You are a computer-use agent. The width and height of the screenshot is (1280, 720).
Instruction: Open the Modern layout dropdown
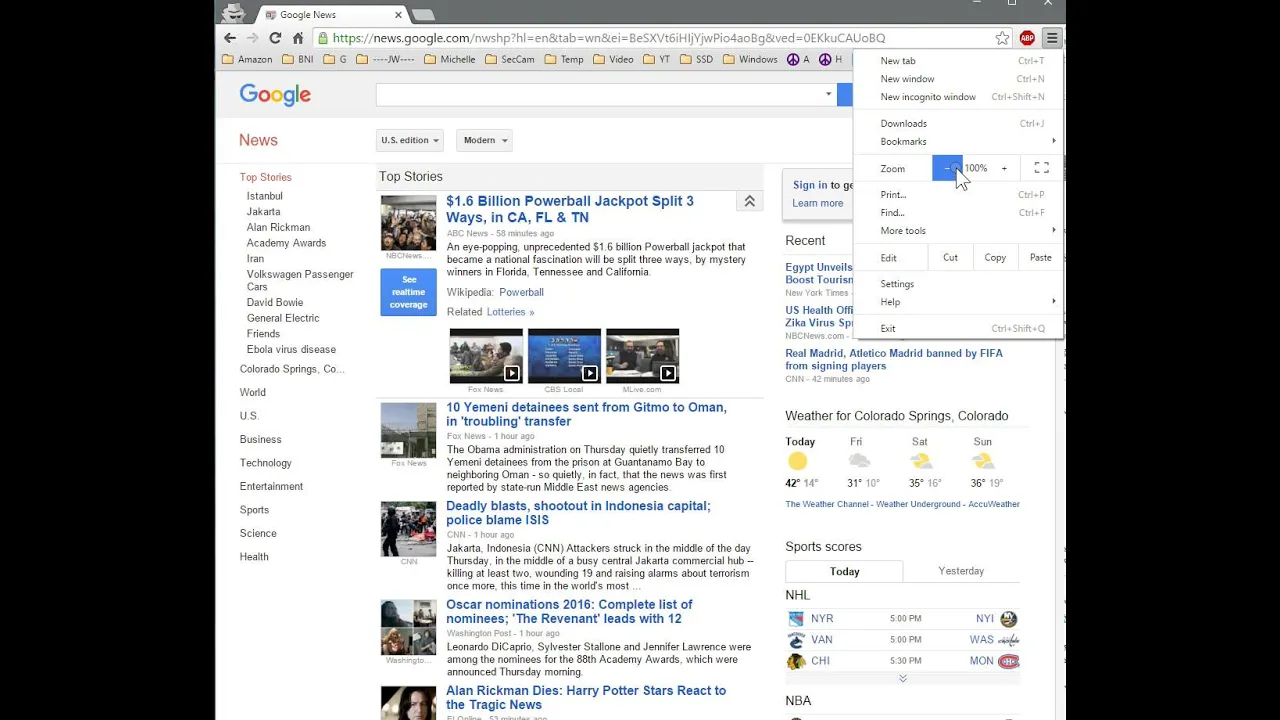click(x=484, y=140)
